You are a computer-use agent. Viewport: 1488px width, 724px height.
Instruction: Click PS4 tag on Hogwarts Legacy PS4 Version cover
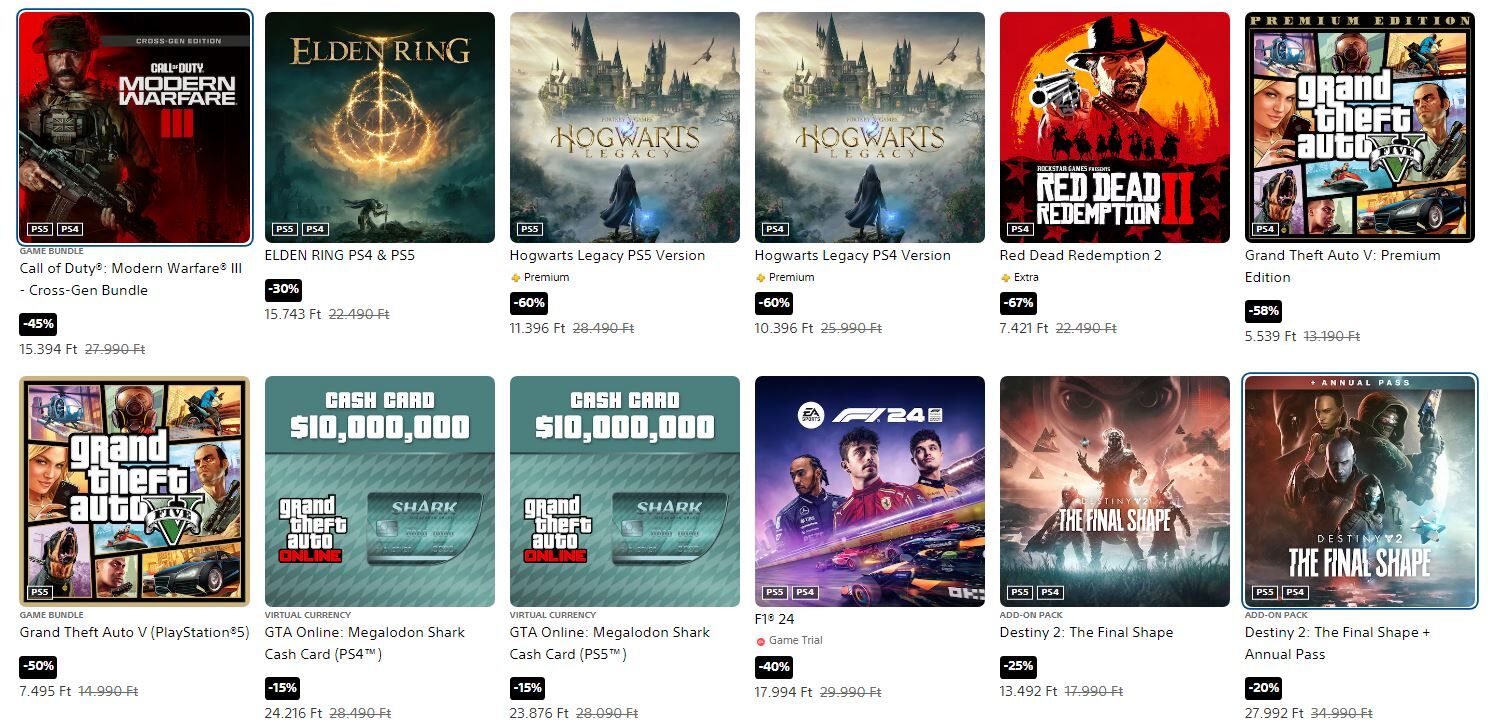[x=774, y=229]
